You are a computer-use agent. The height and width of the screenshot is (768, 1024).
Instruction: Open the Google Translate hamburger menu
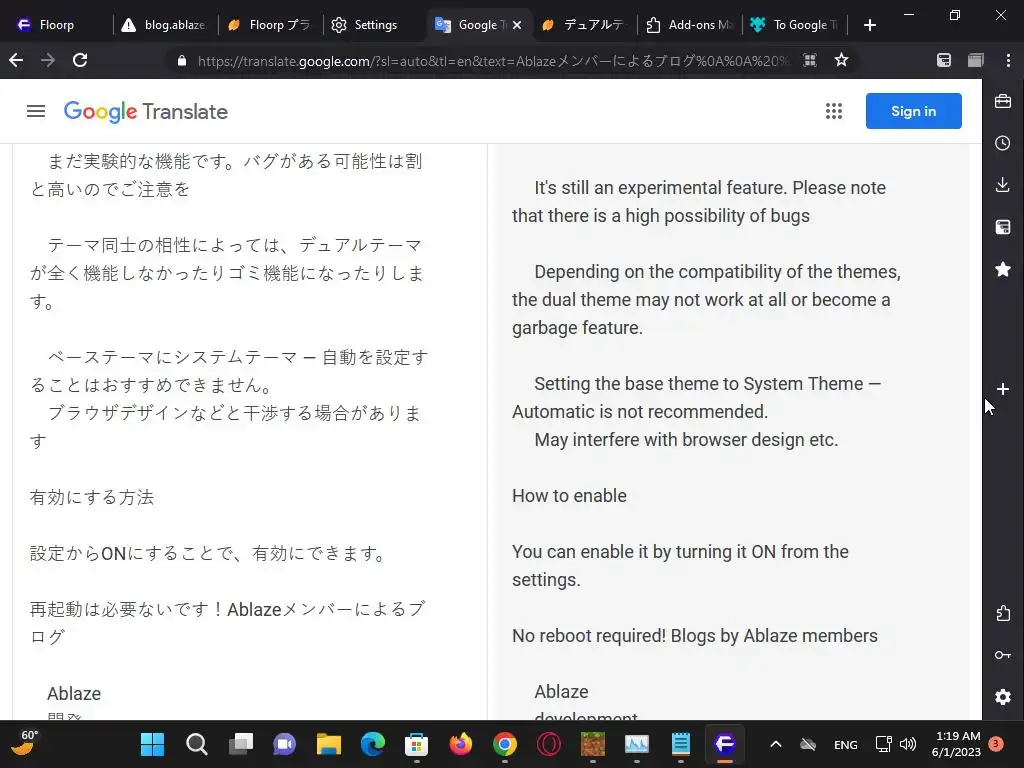point(36,111)
